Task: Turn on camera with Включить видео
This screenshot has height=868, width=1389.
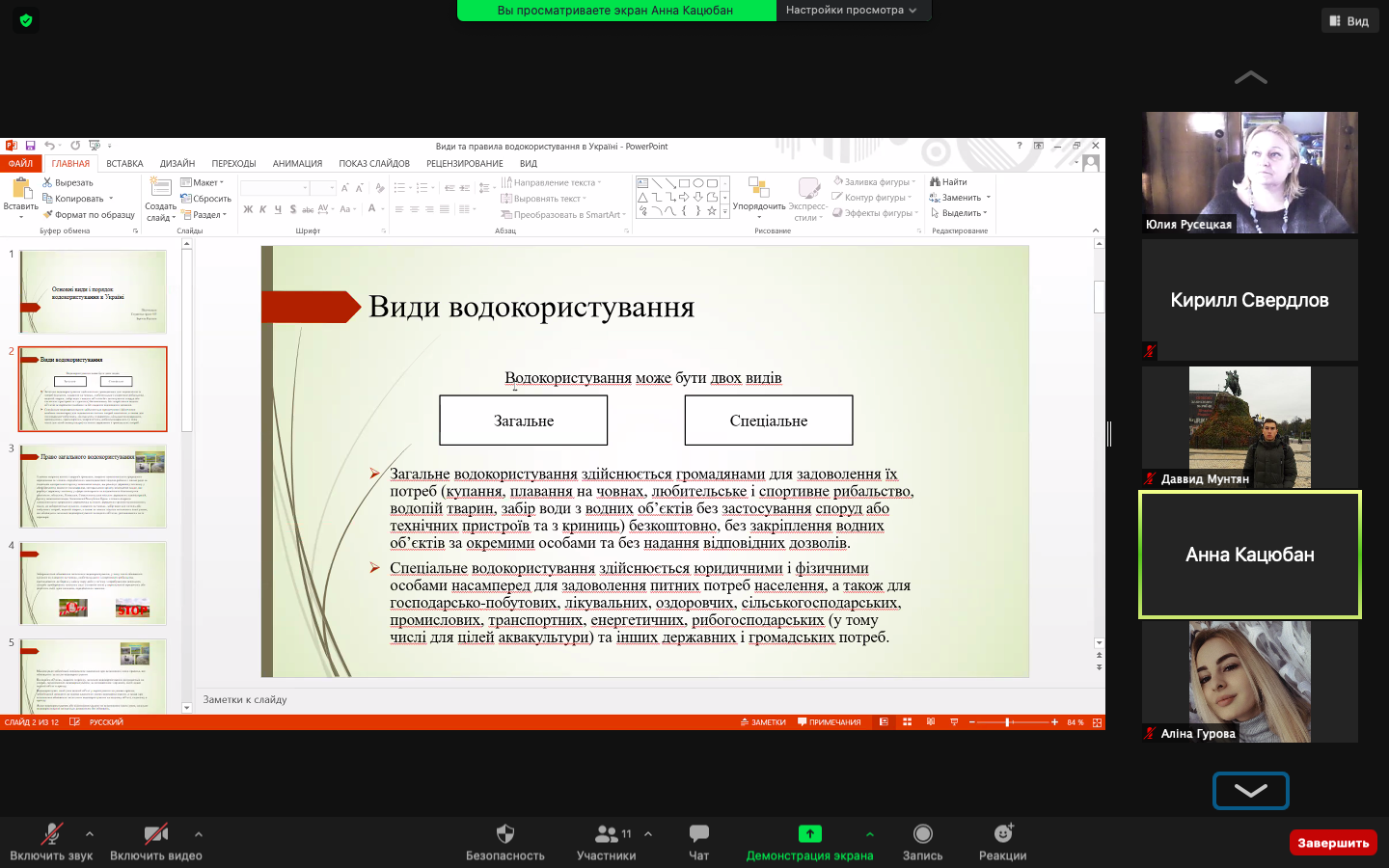Action: [x=155, y=841]
